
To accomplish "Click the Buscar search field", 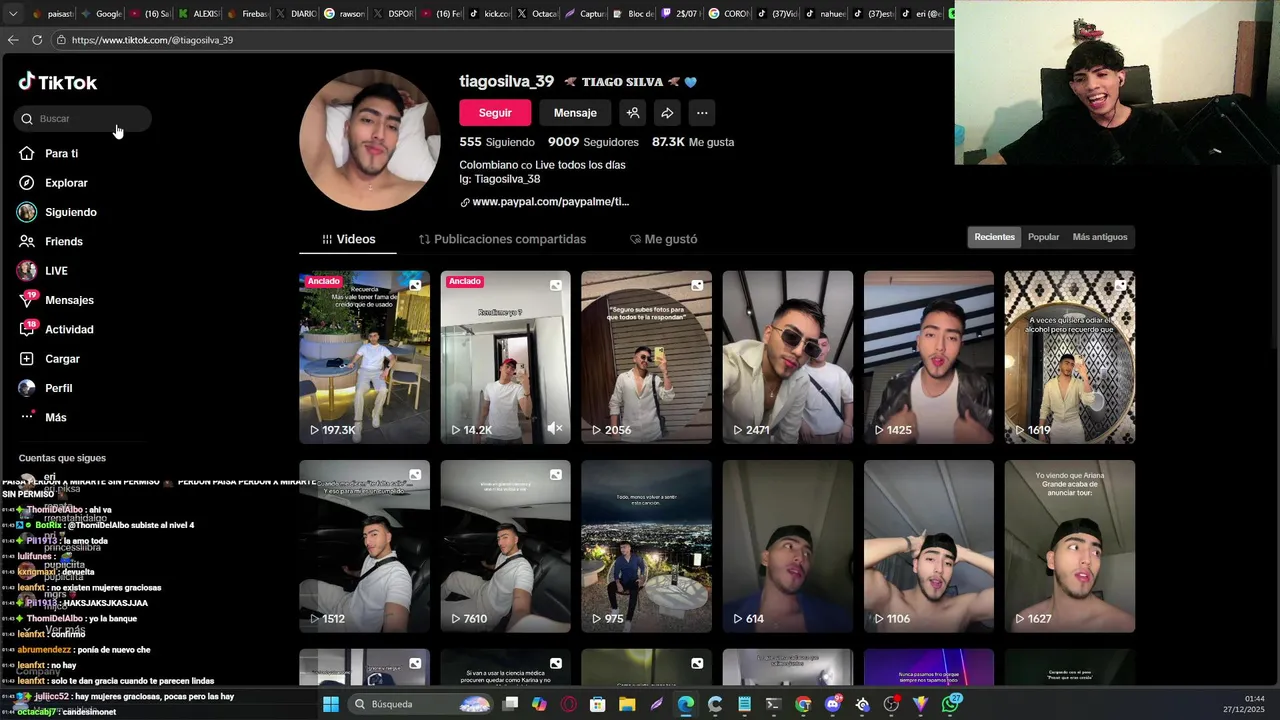I will click(x=82, y=119).
